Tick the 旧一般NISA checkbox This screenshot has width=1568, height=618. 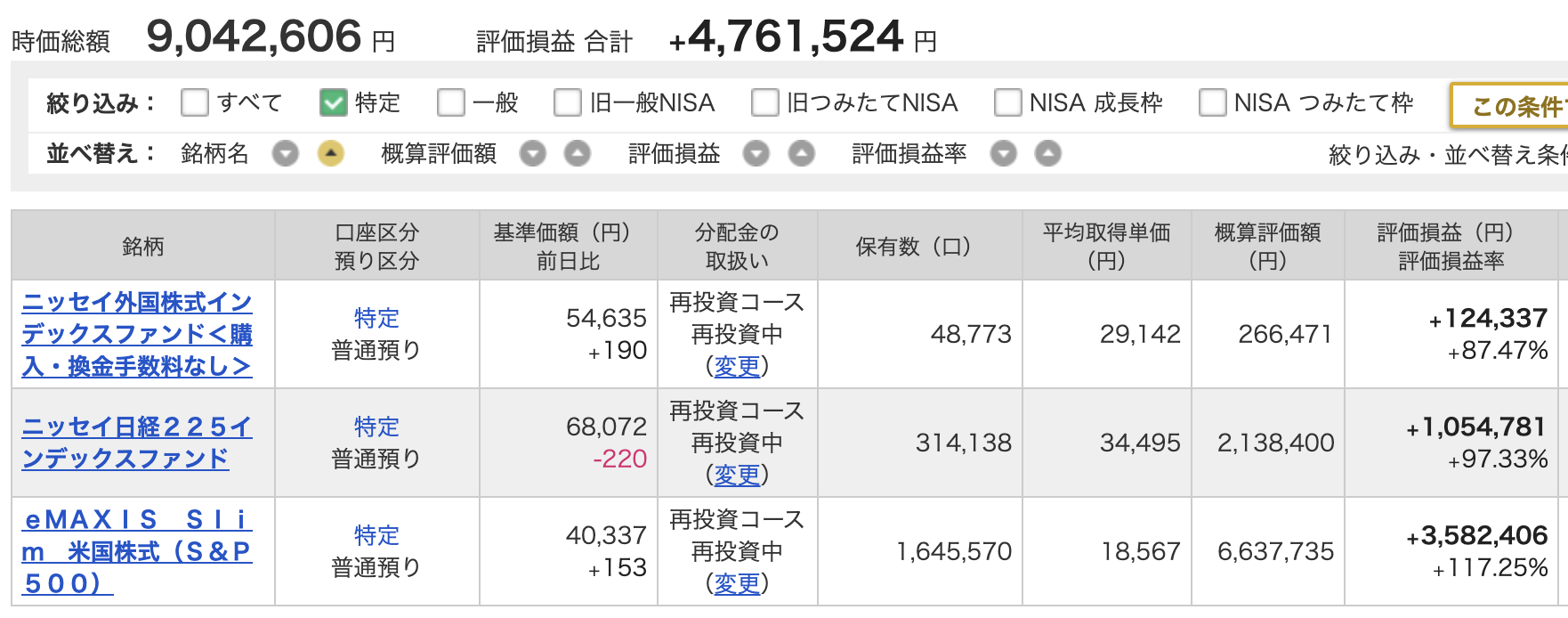tap(567, 103)
